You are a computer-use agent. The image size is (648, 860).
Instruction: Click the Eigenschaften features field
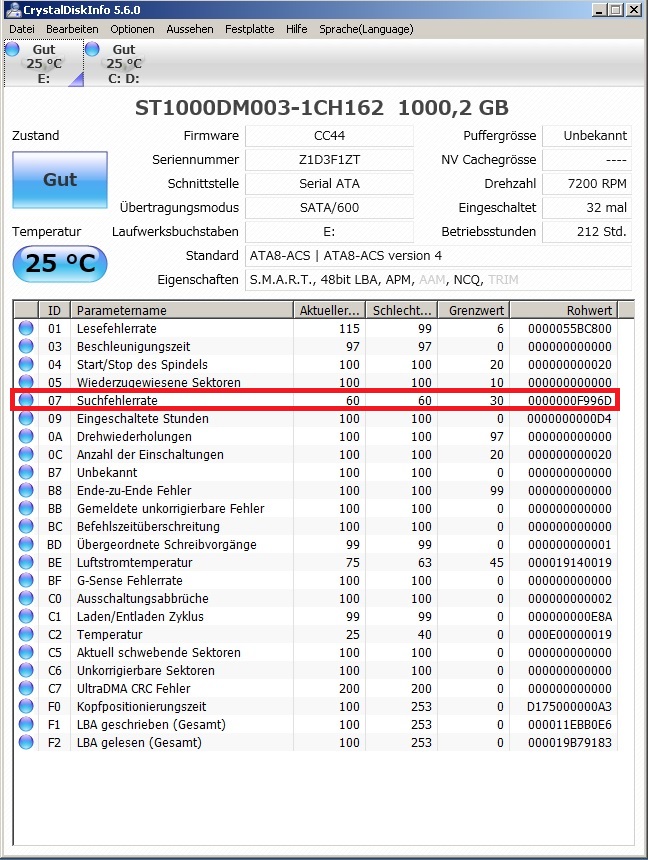(438, 280)
